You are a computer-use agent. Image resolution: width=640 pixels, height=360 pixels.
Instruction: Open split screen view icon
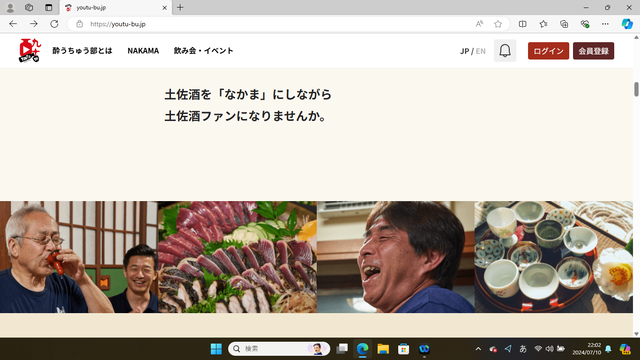point(522,24)
